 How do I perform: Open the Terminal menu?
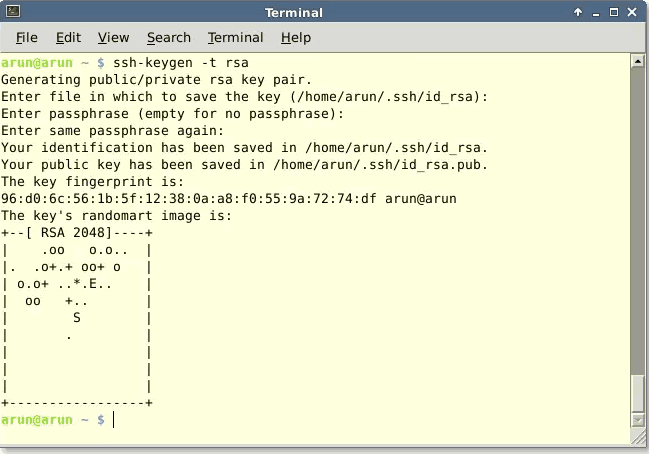(x=235, y=37)
